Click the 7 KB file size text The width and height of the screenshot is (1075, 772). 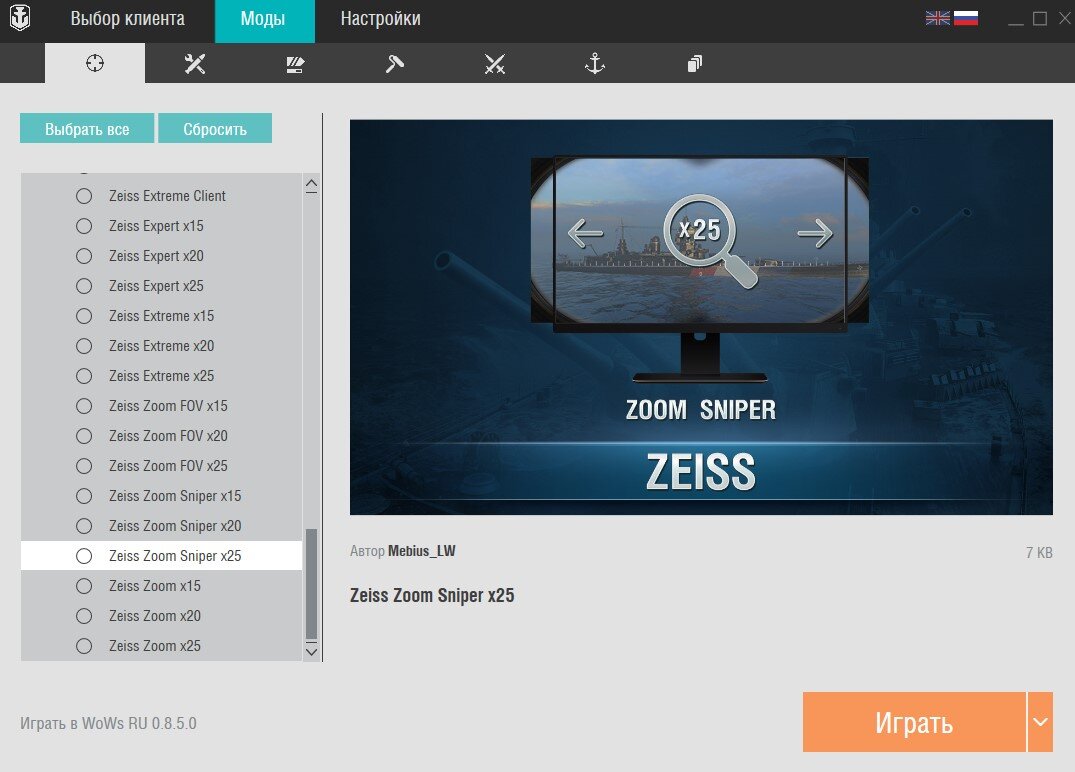[x=1039, y=553]
